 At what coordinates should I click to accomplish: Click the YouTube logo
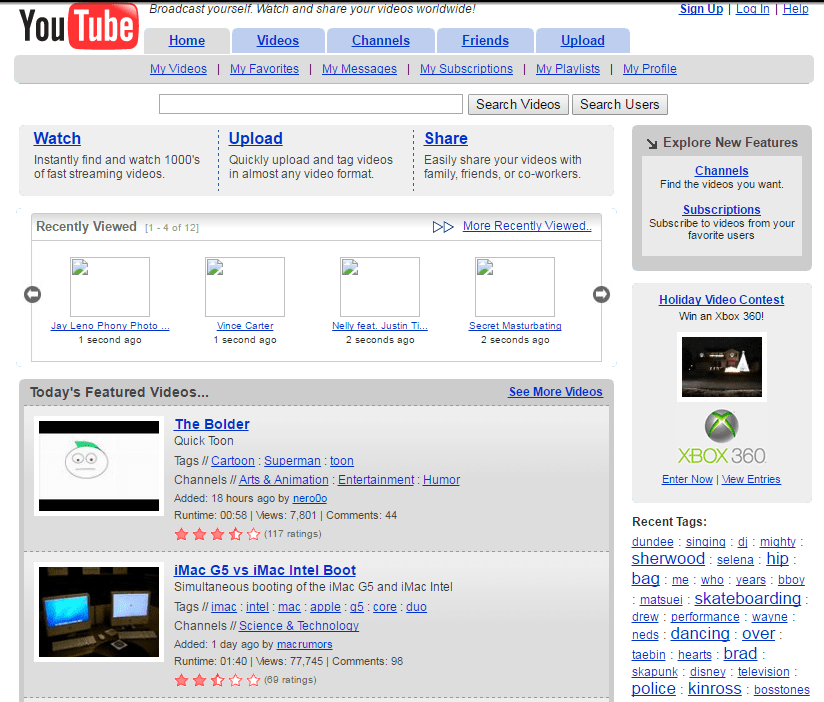click(79, 26)
